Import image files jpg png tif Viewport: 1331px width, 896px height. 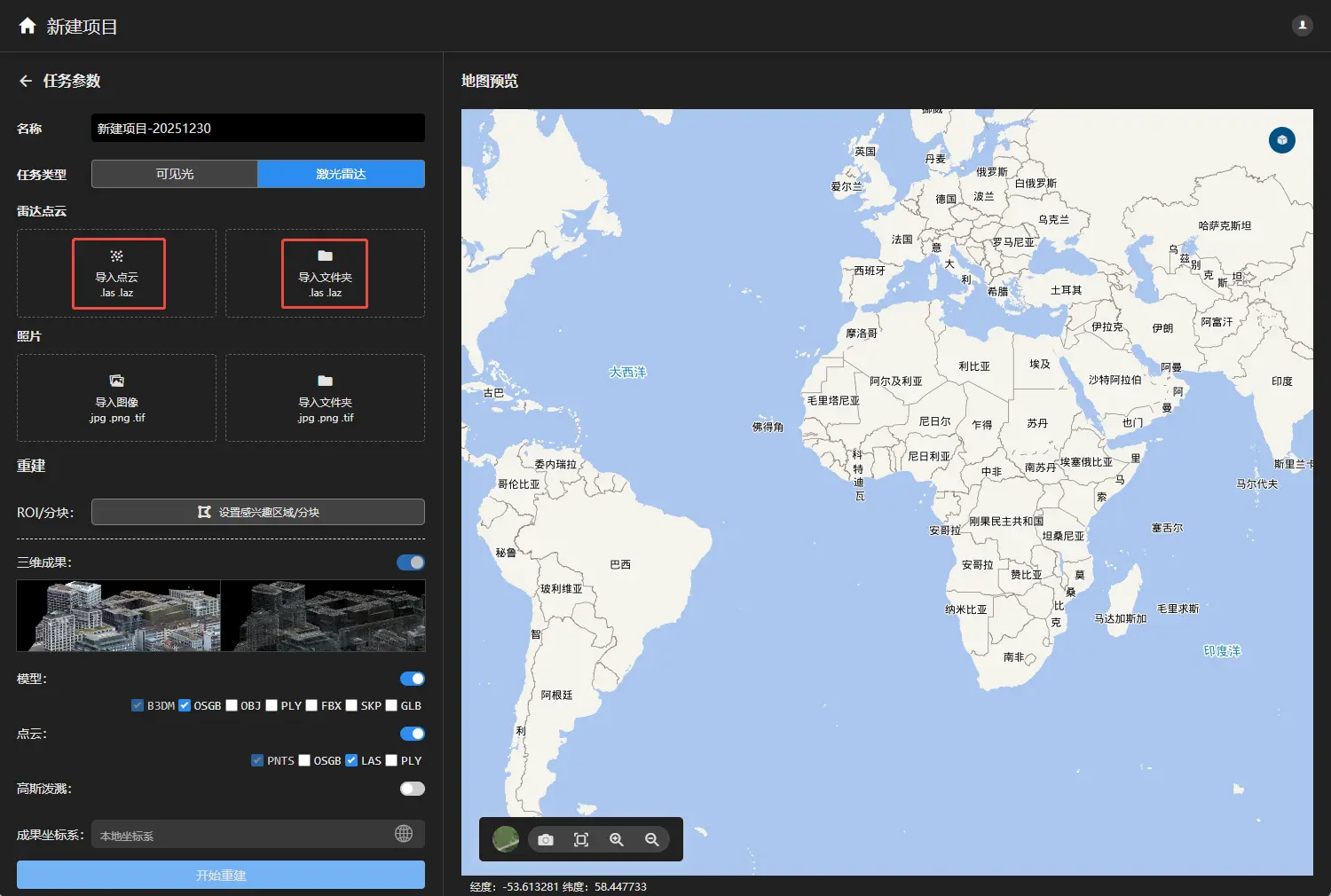pyautogui.click(x=116, y=398)
